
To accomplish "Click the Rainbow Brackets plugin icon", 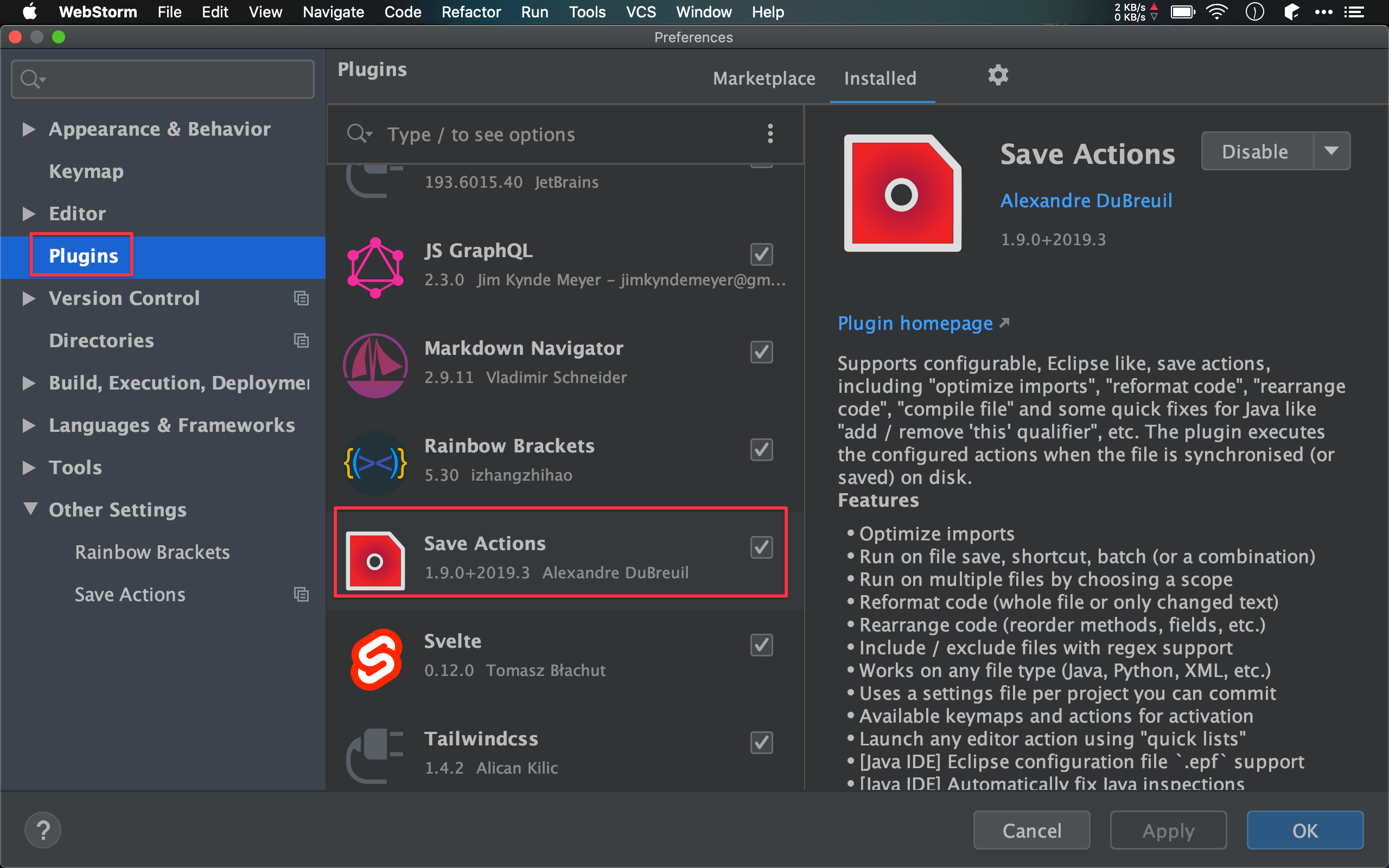I will tap(375, 463).
